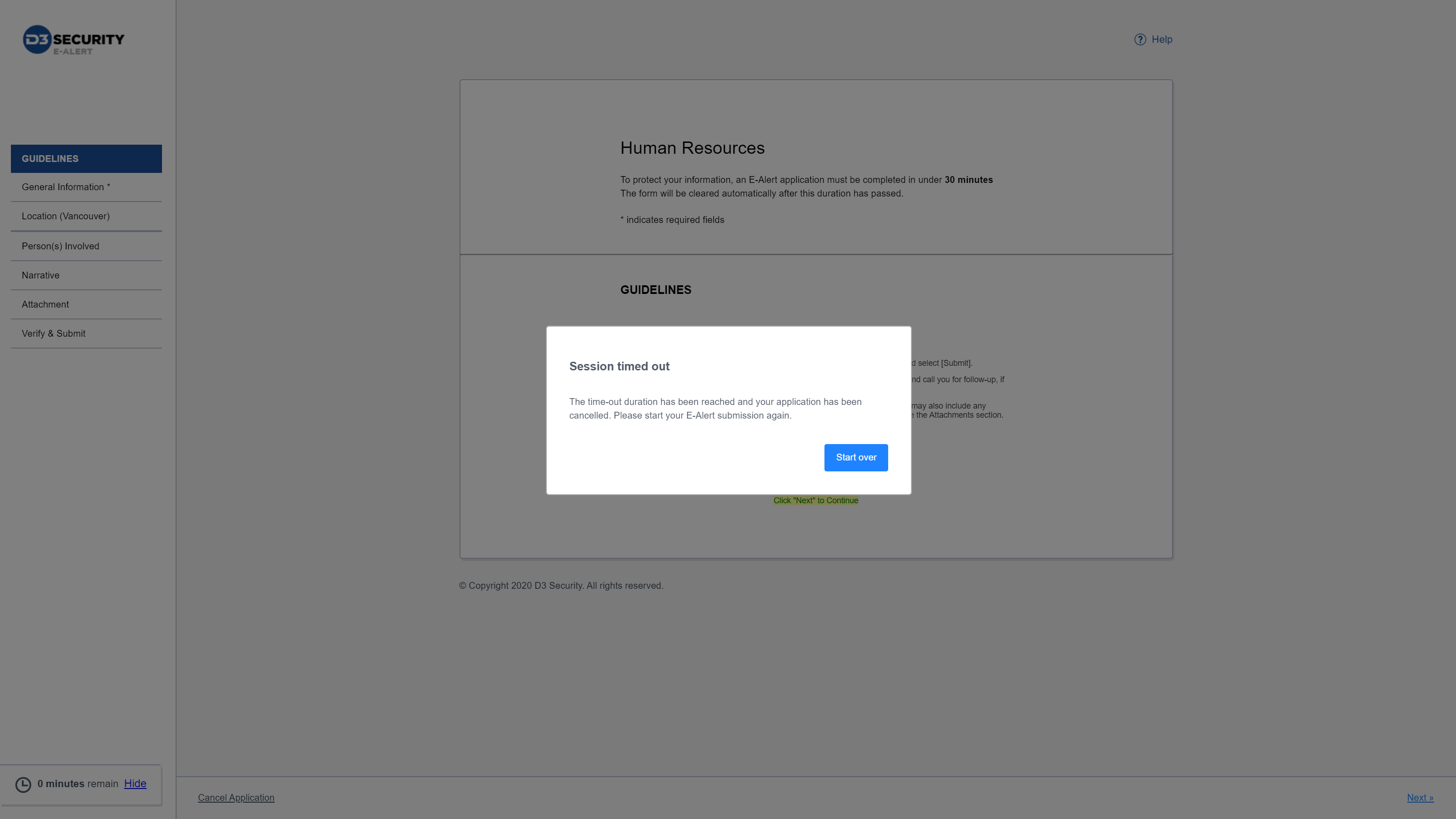The width and height of the screenshot is (1456, 819).
Task: Click the Session timed out heading
Action: tap(619, 366)
